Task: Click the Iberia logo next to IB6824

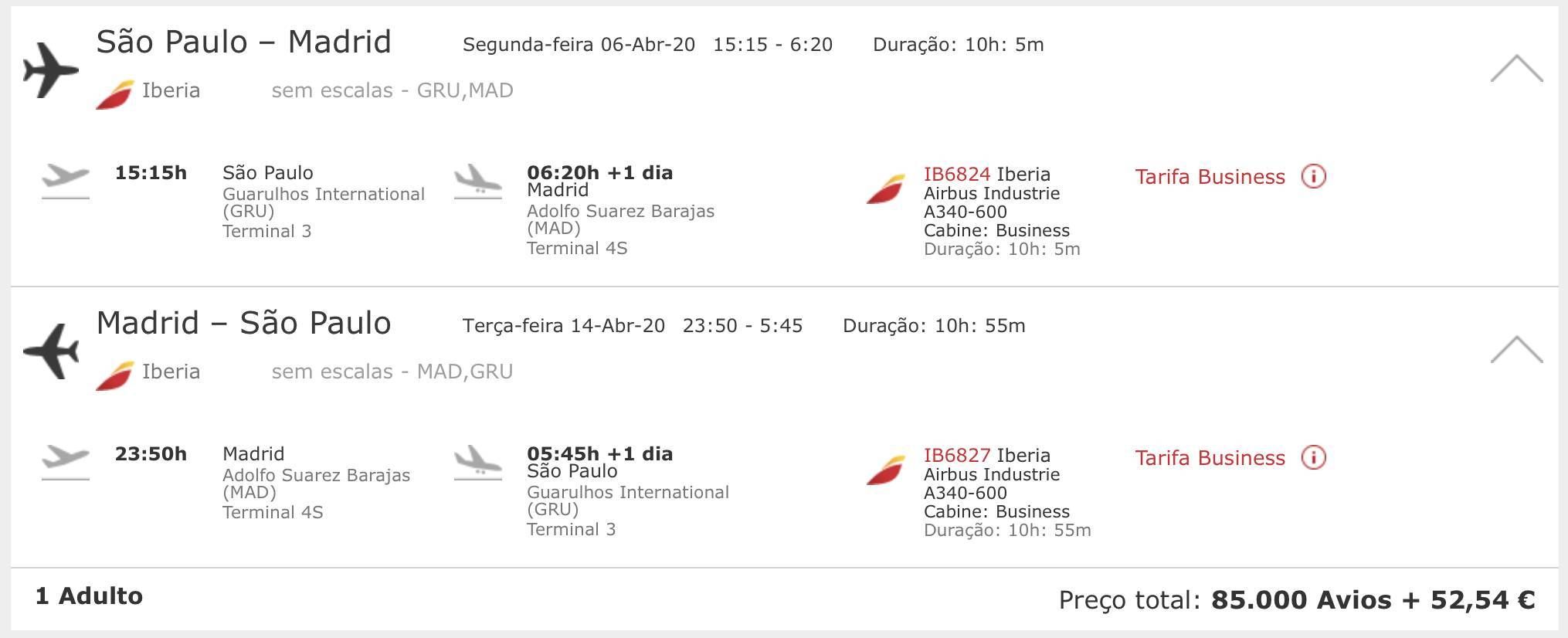Action: [885, 189]
